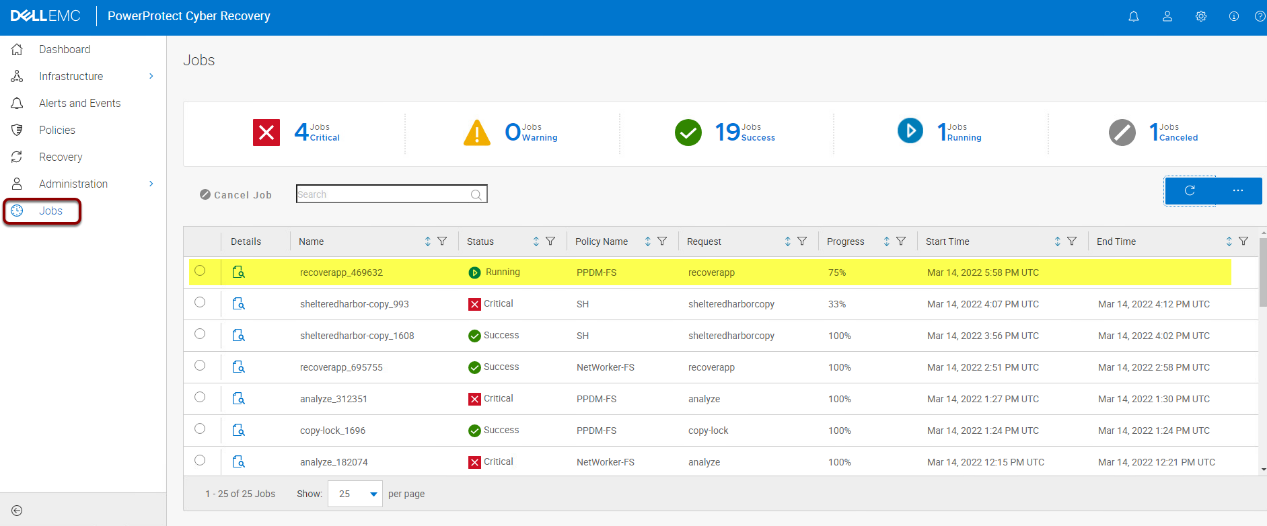Open the more options ellipsis button

1238,190
